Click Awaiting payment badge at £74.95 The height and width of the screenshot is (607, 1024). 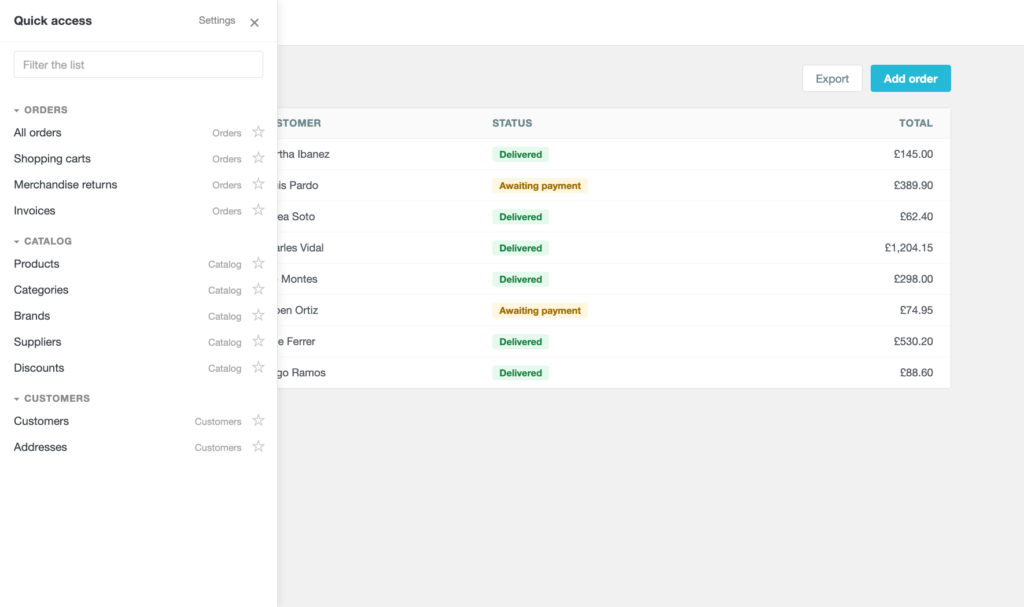(540, 310)
